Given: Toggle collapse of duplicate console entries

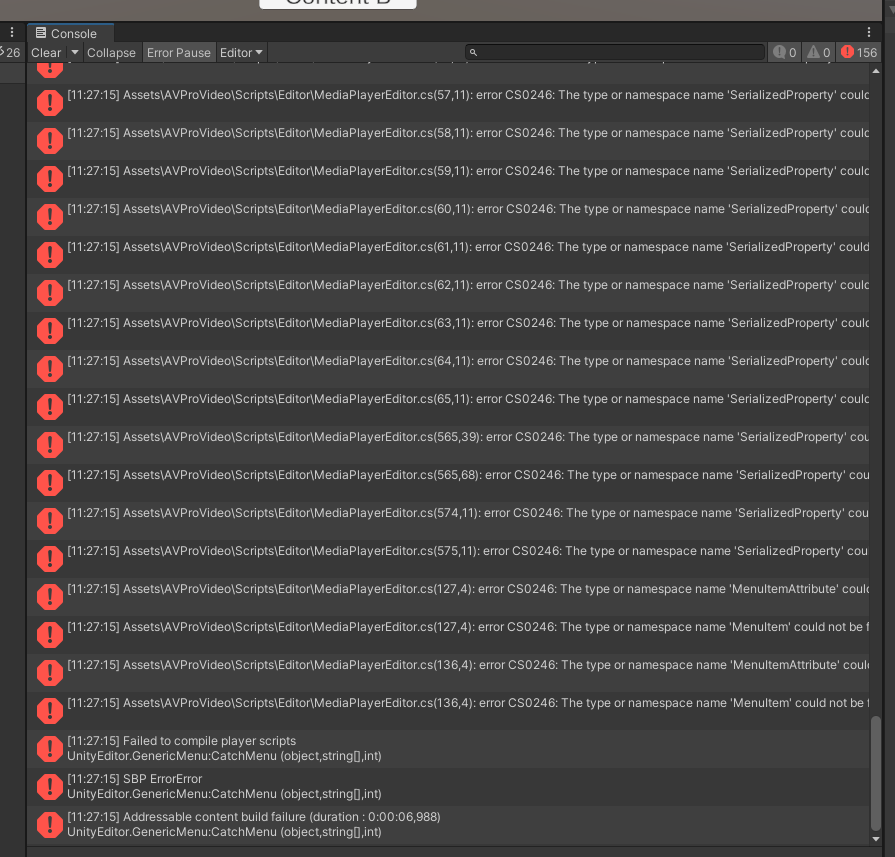Looking at the screenshot, I should [110, 52].
